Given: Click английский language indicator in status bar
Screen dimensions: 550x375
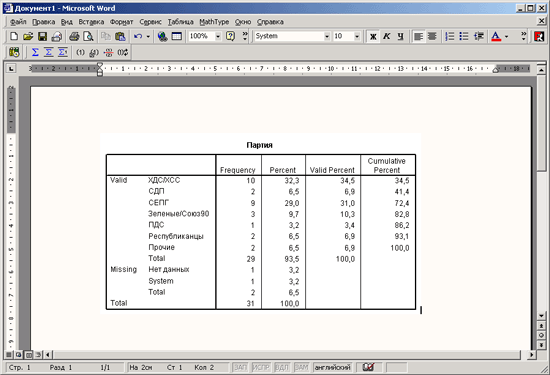Looking at the screenshot, I should point(332,367).
